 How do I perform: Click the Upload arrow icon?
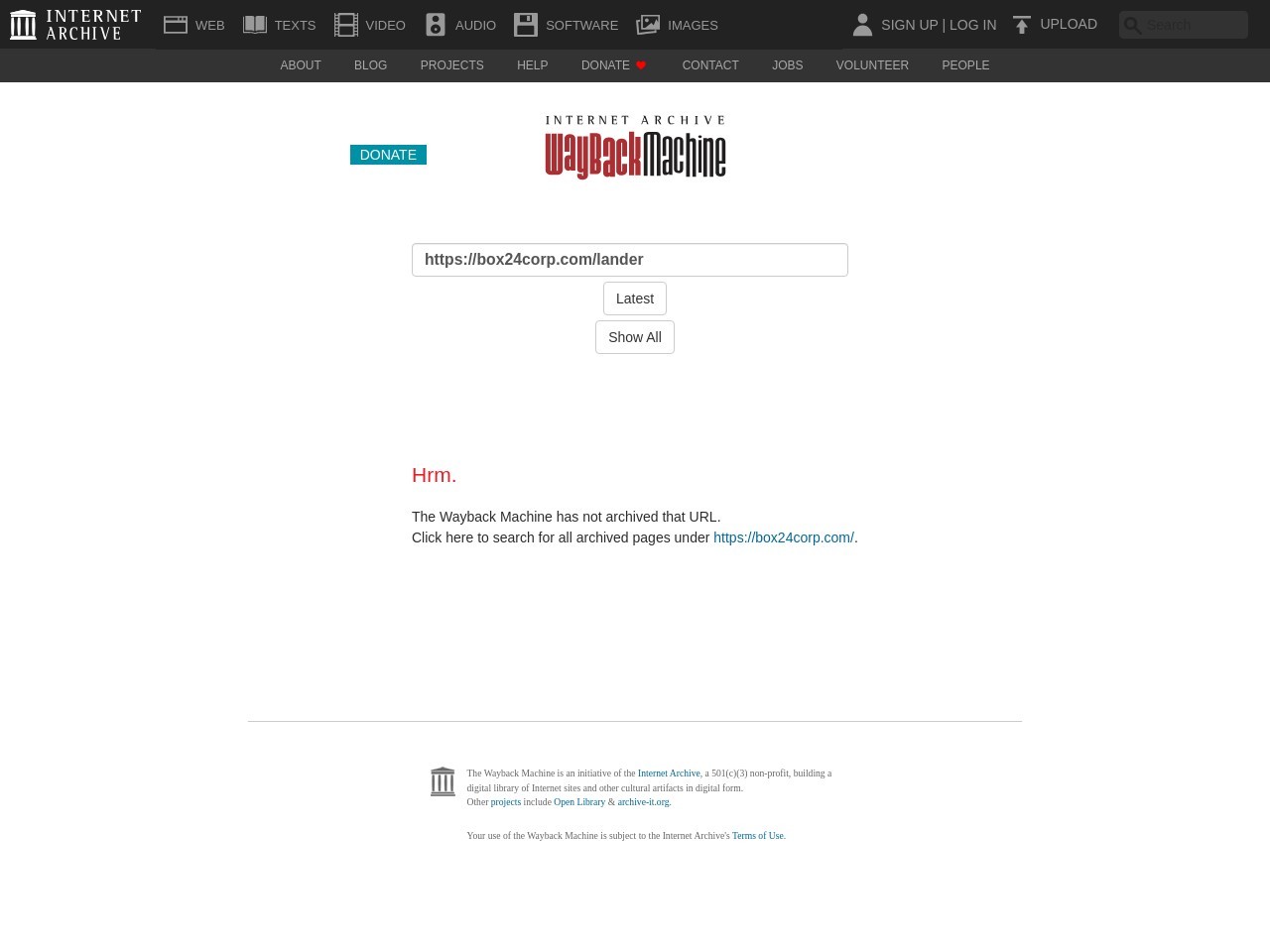(1022, 25)
